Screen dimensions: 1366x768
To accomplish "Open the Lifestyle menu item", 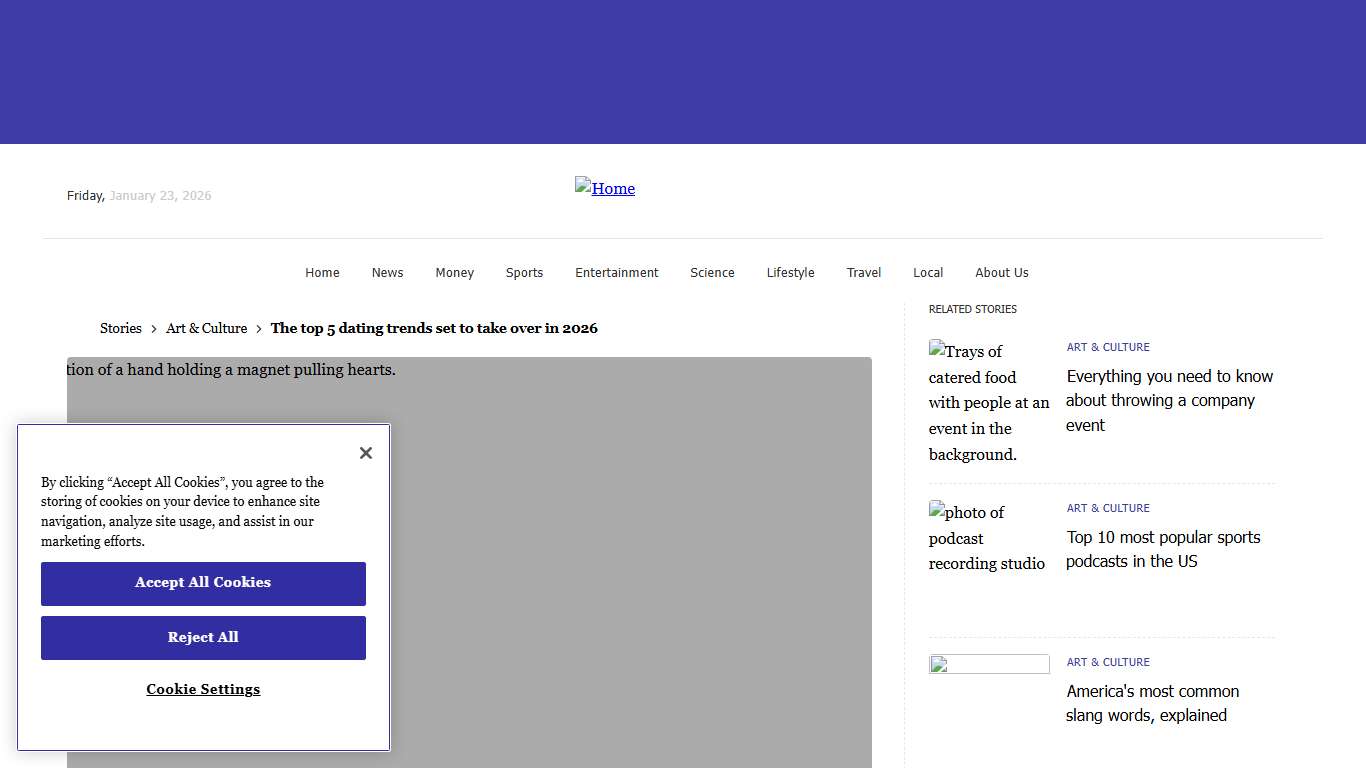I will [790, 273].
